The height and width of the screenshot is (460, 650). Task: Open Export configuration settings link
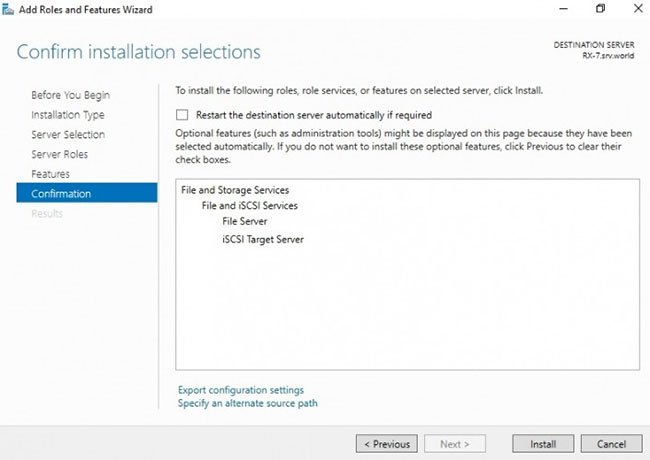click(x=241, y=390)
